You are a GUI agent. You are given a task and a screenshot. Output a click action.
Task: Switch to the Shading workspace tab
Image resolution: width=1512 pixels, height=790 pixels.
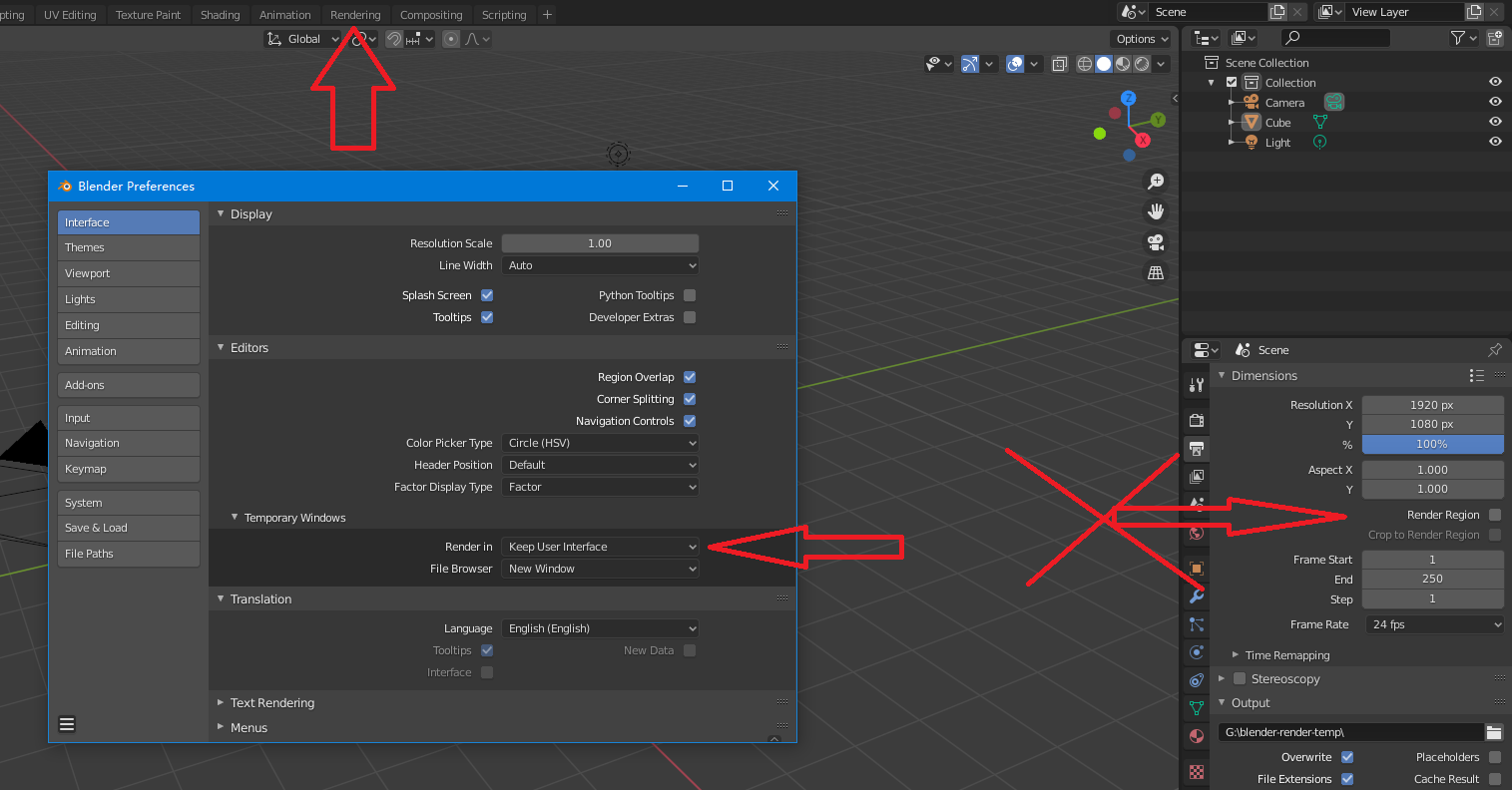click(220, 15)
